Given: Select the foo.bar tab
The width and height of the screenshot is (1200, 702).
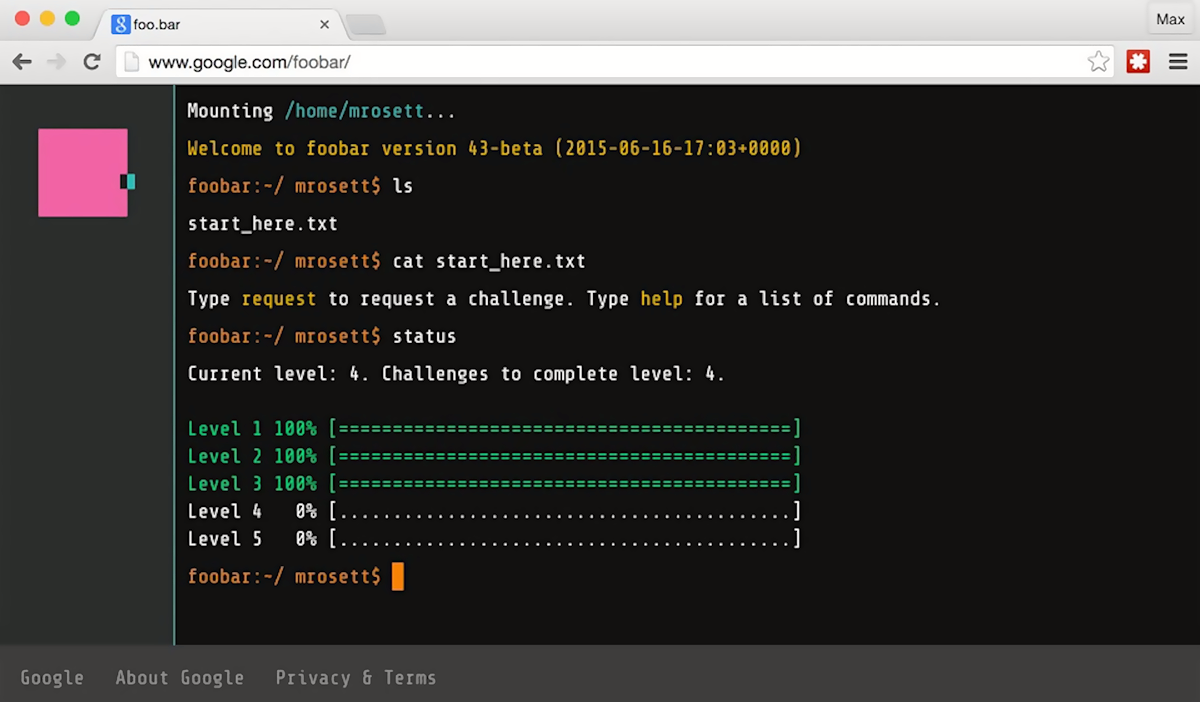Looking at the screenshot, I should pyautogui.click(x=218, y=24).
